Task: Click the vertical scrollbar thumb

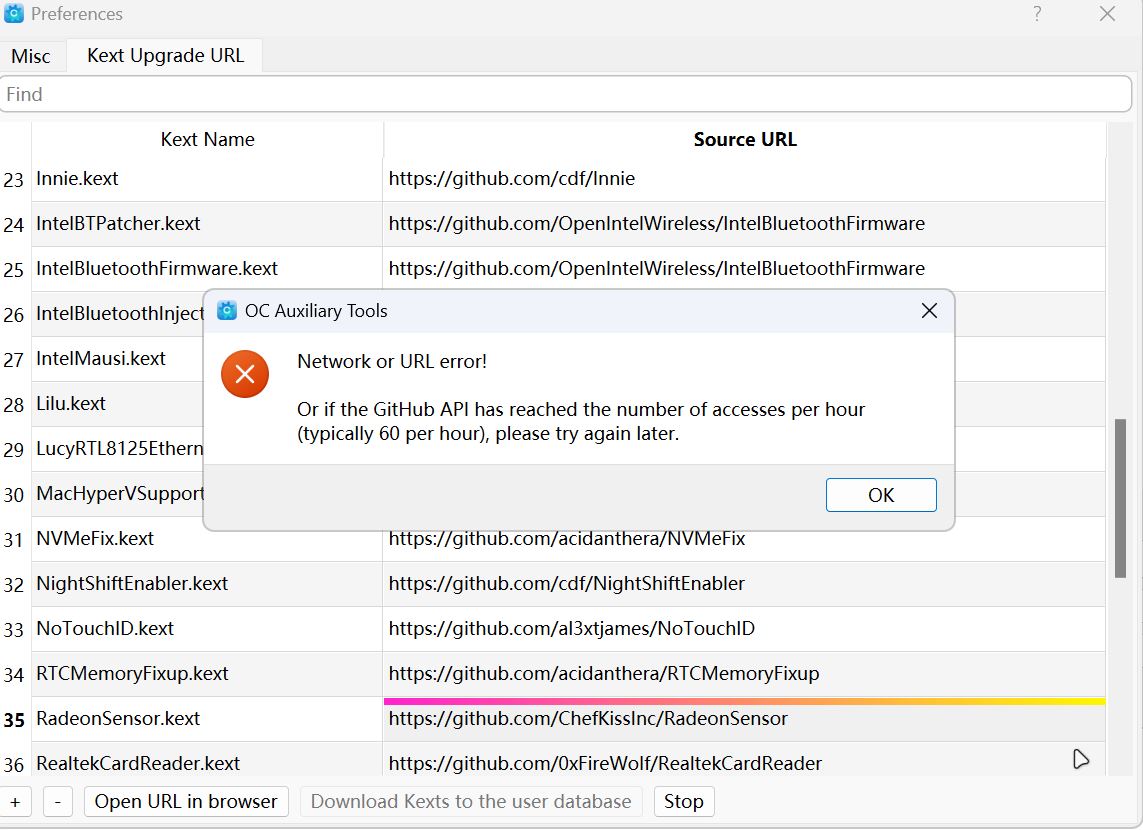Action: [1121, 497]
